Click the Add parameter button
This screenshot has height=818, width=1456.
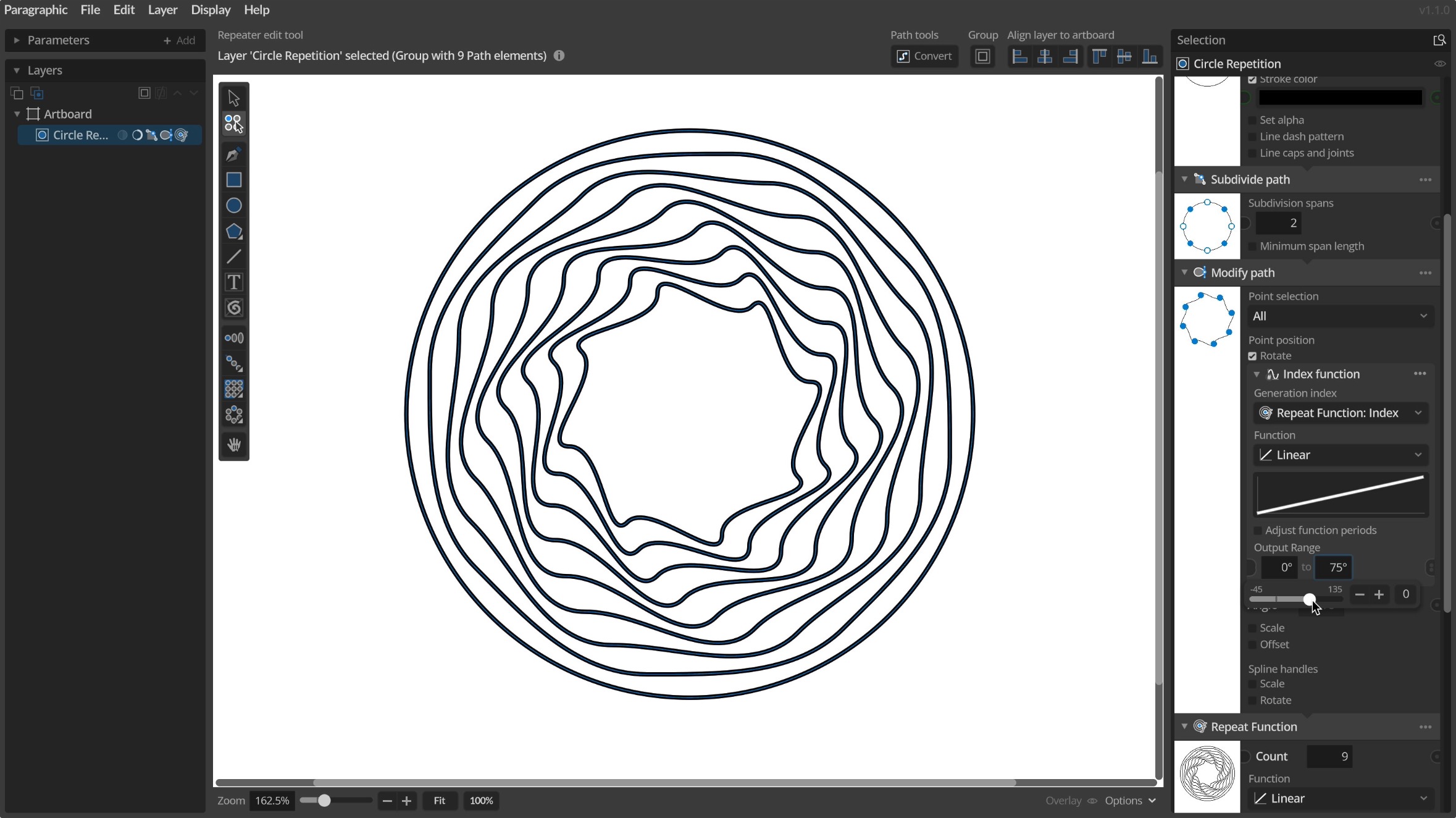[x=179, y=40]
